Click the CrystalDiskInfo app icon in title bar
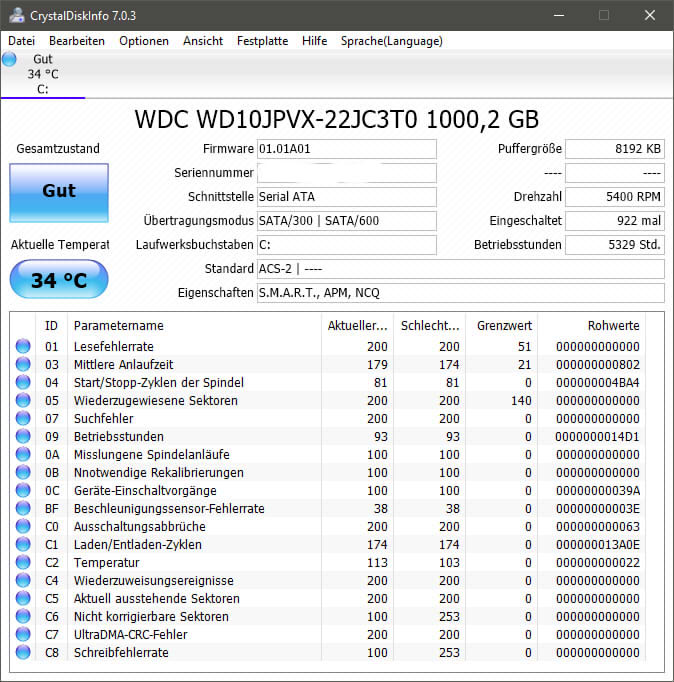This screenshot has width=674, height=682. (17, 16)
